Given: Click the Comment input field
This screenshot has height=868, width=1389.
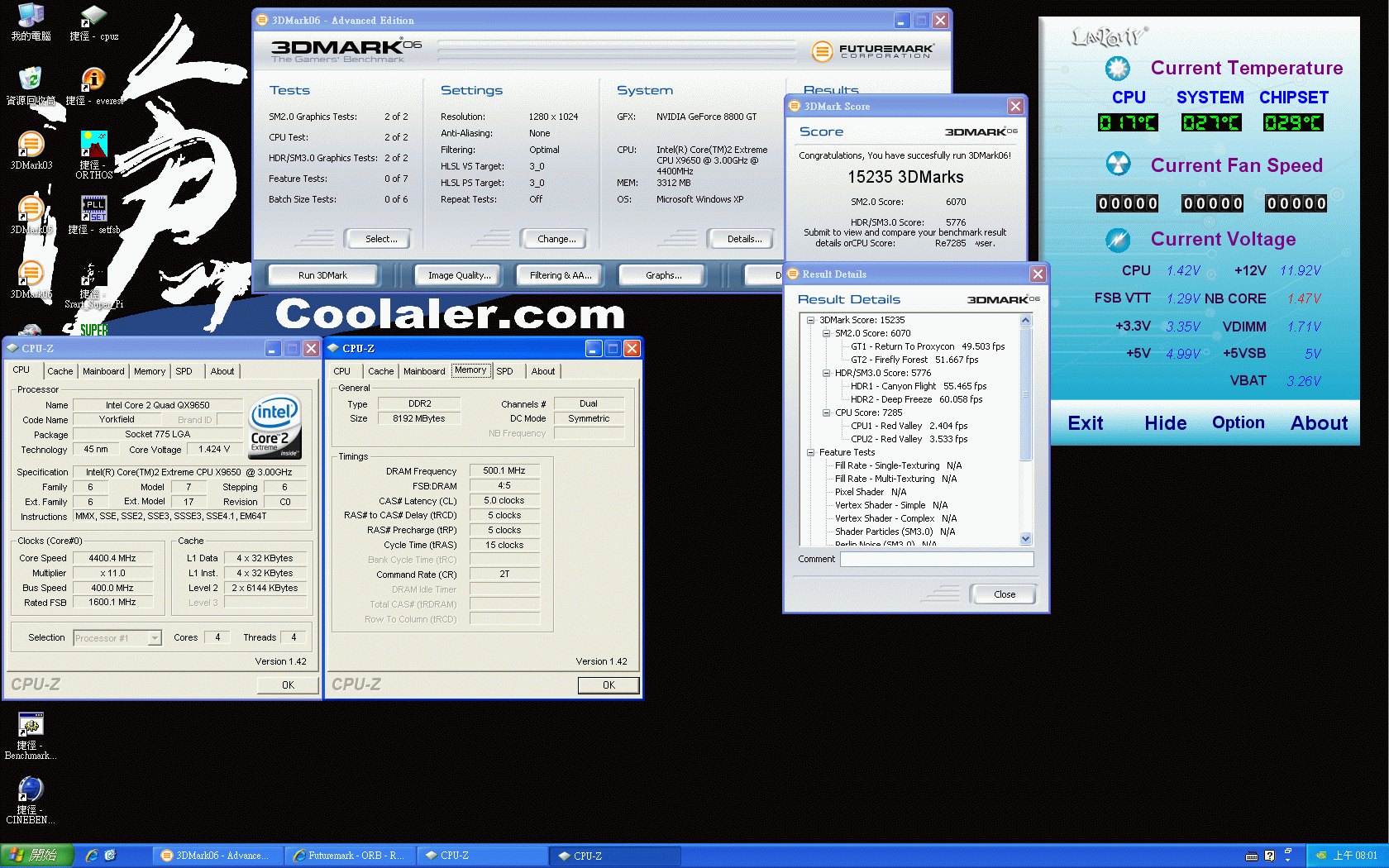Looking at the screenshot, I should click(937, 560).
